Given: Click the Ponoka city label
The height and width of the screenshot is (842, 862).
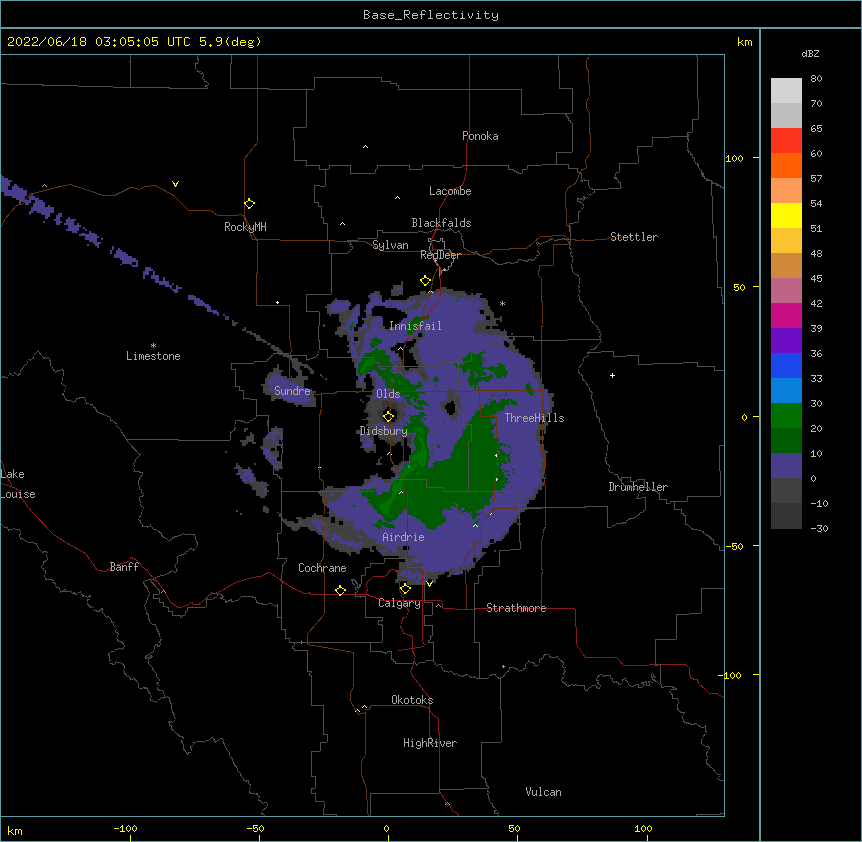Looking at the screenshot, I should point(480,136).
